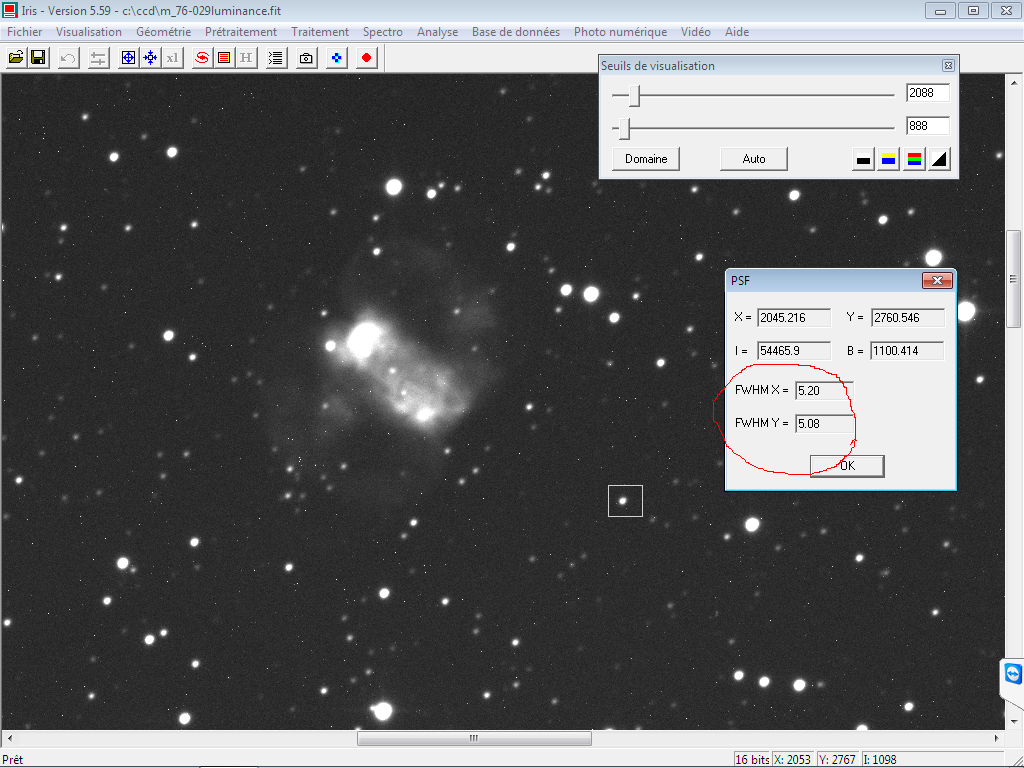The height and width of the screenshot is (768, 1024).
Task: Click the PSF Y field 2760.546
Action: click(908, 317)
